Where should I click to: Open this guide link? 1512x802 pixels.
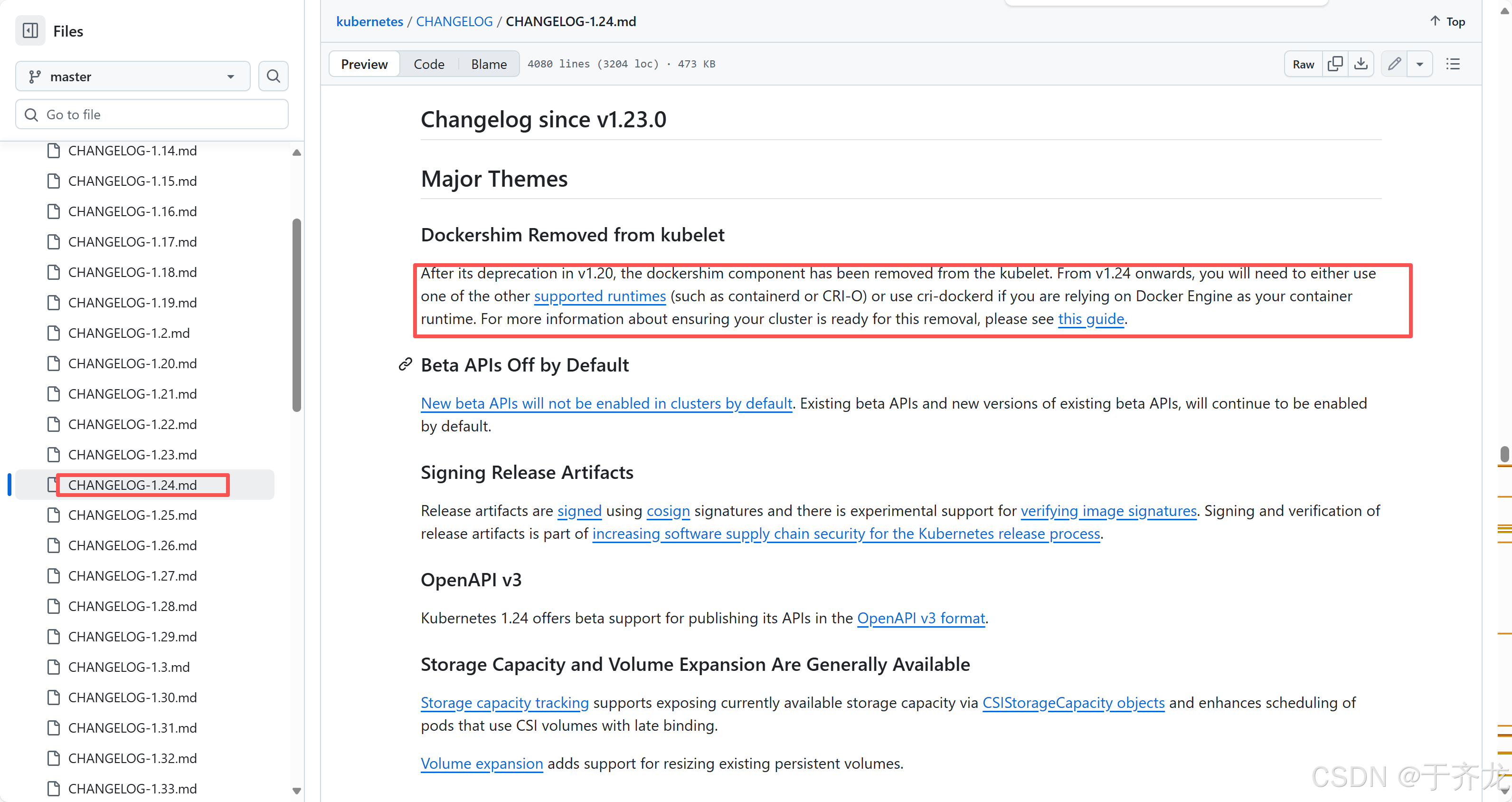tap(1091, 319)
